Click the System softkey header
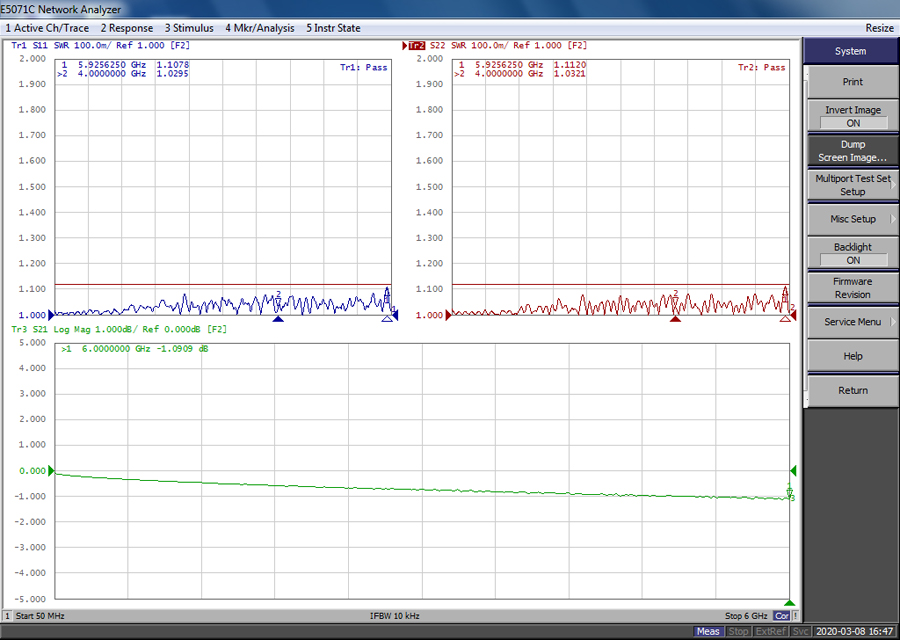 pyautogui.click(x=851, y=51)
